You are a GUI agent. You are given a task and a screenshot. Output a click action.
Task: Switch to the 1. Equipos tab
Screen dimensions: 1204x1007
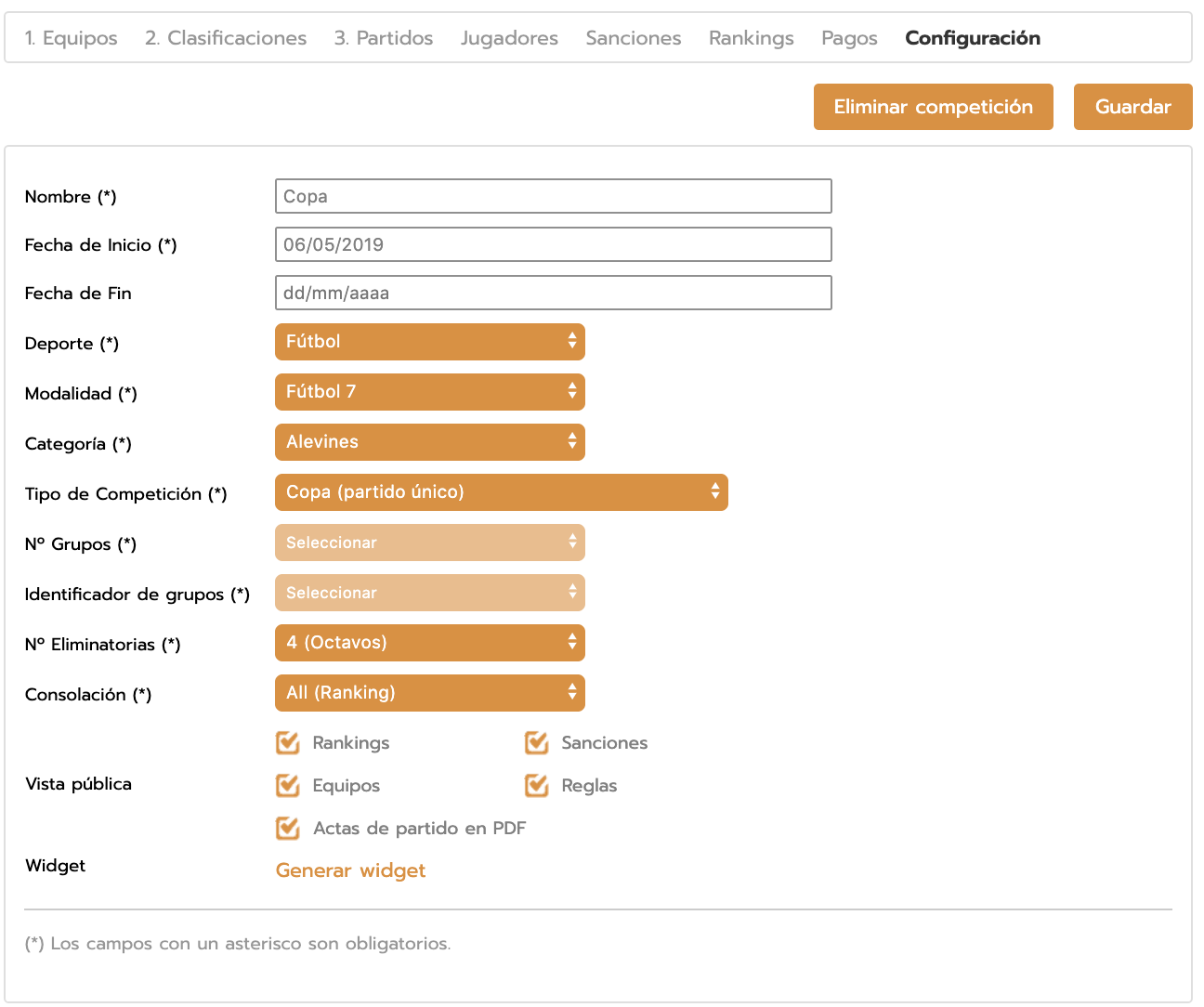coord(72,38)
